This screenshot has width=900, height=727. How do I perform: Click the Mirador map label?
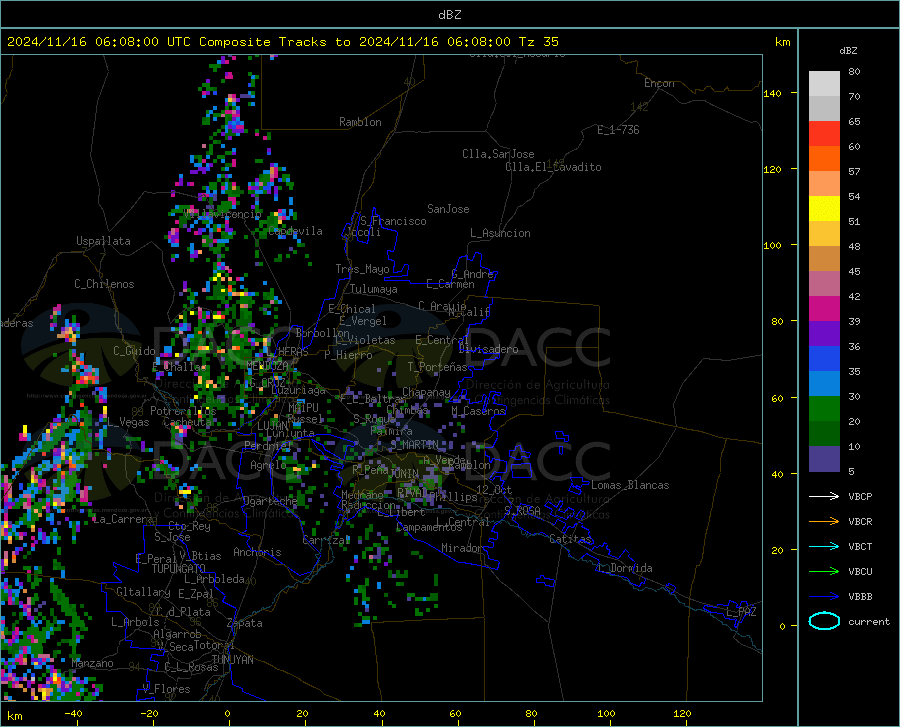[462, 548]
